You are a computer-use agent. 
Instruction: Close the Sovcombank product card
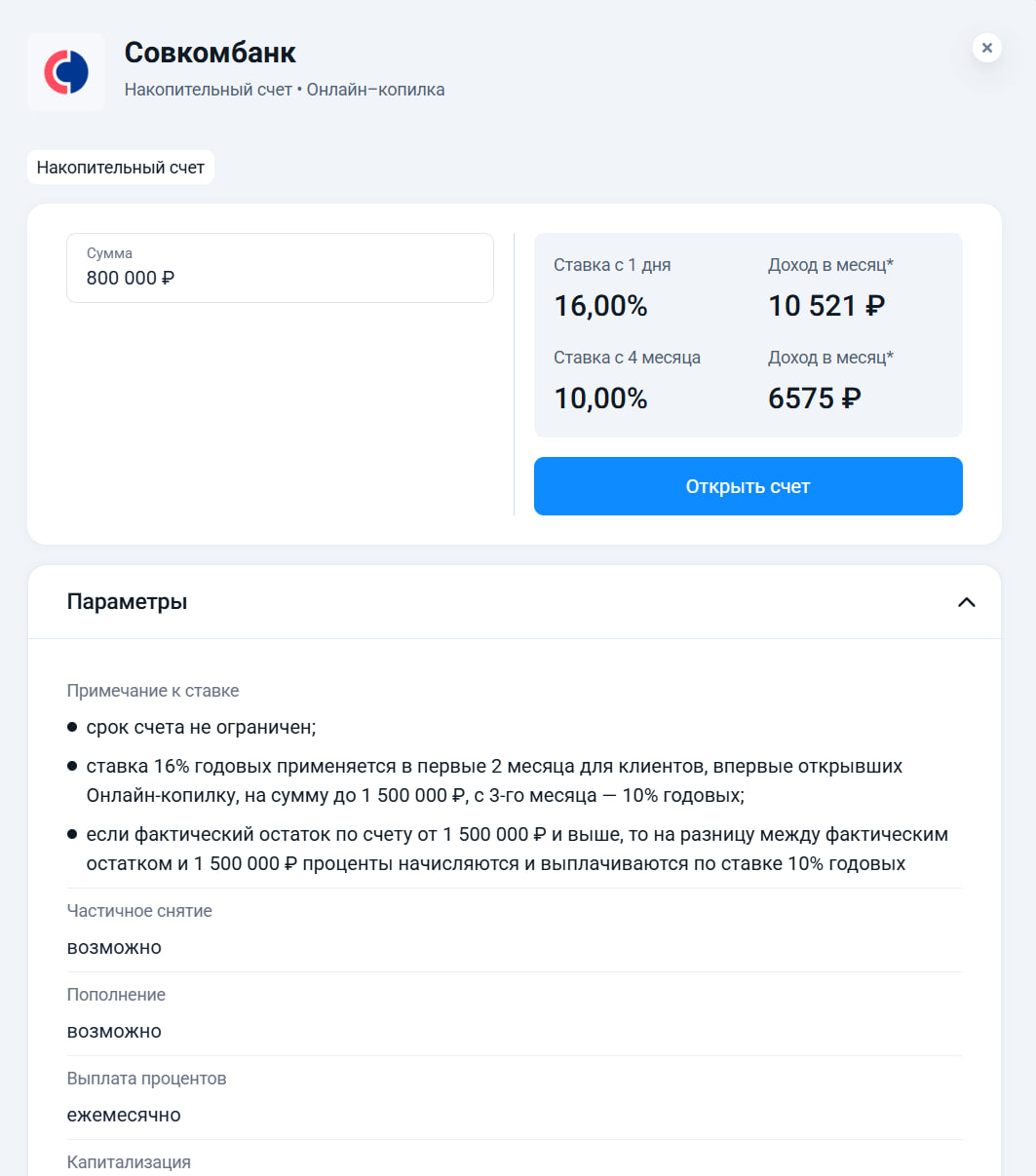986,48
